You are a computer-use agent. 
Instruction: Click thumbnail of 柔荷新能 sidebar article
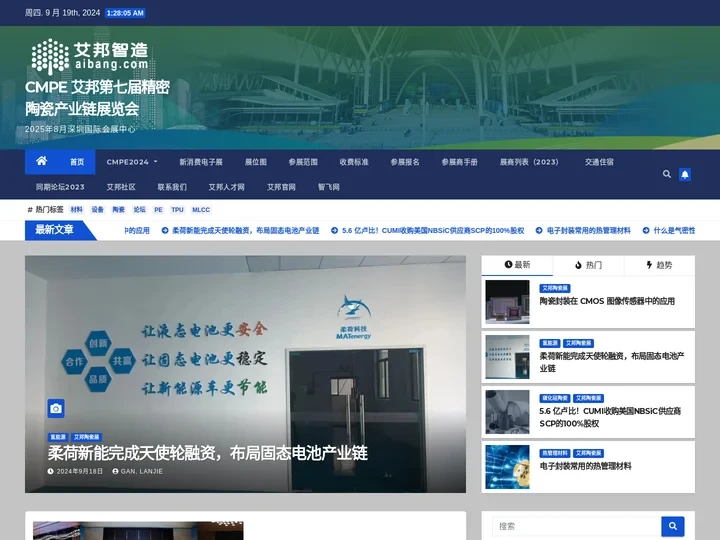(507, 357)
